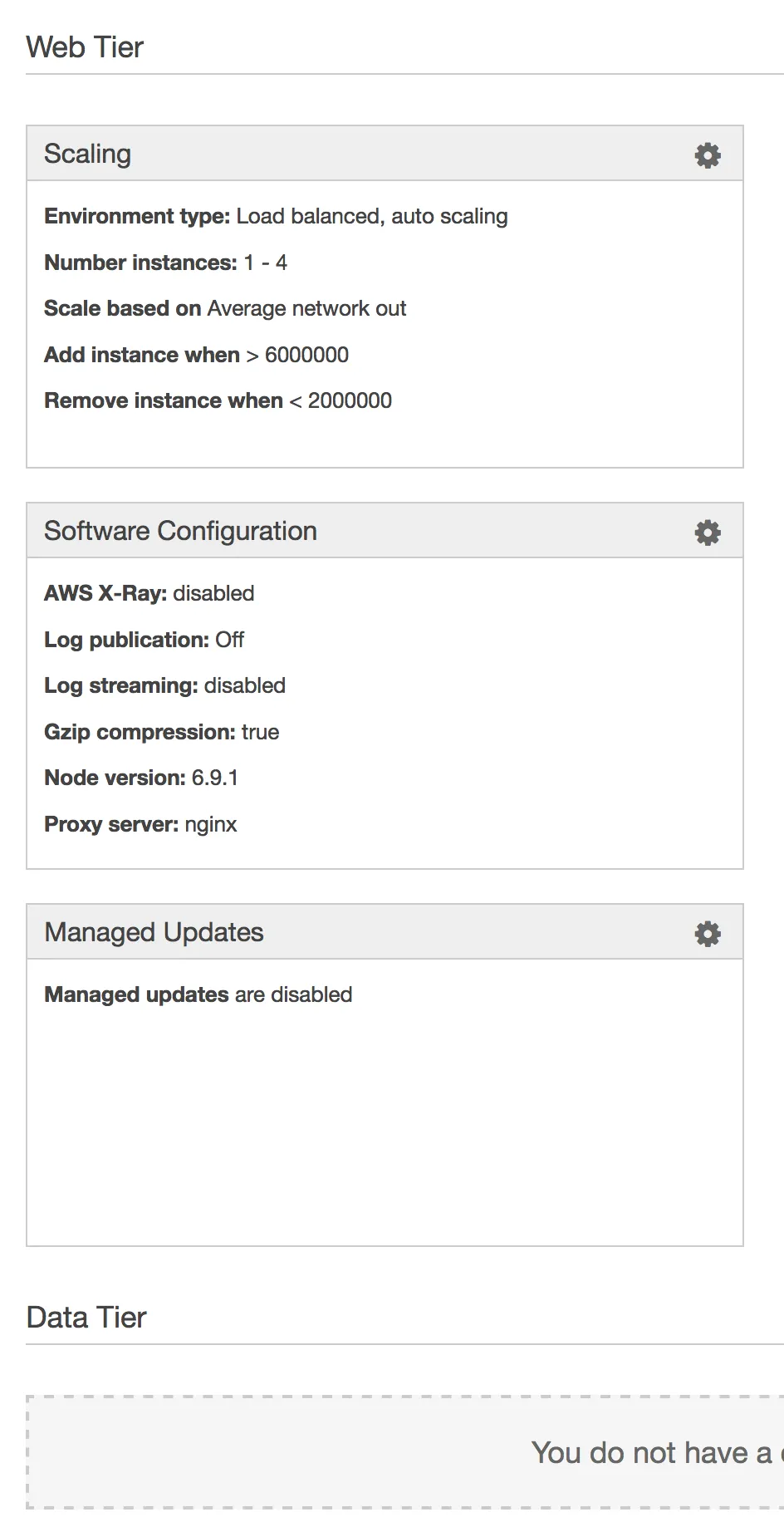The height and width of the screenshot is (1517, 784).
Task: Click the Log streaming disabled status
Action: click(244, 686)
